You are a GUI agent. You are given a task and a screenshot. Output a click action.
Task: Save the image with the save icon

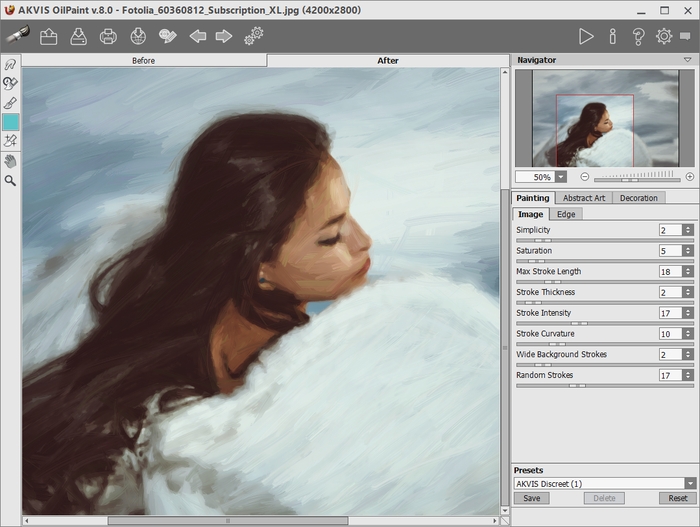(x=79, y=36)
